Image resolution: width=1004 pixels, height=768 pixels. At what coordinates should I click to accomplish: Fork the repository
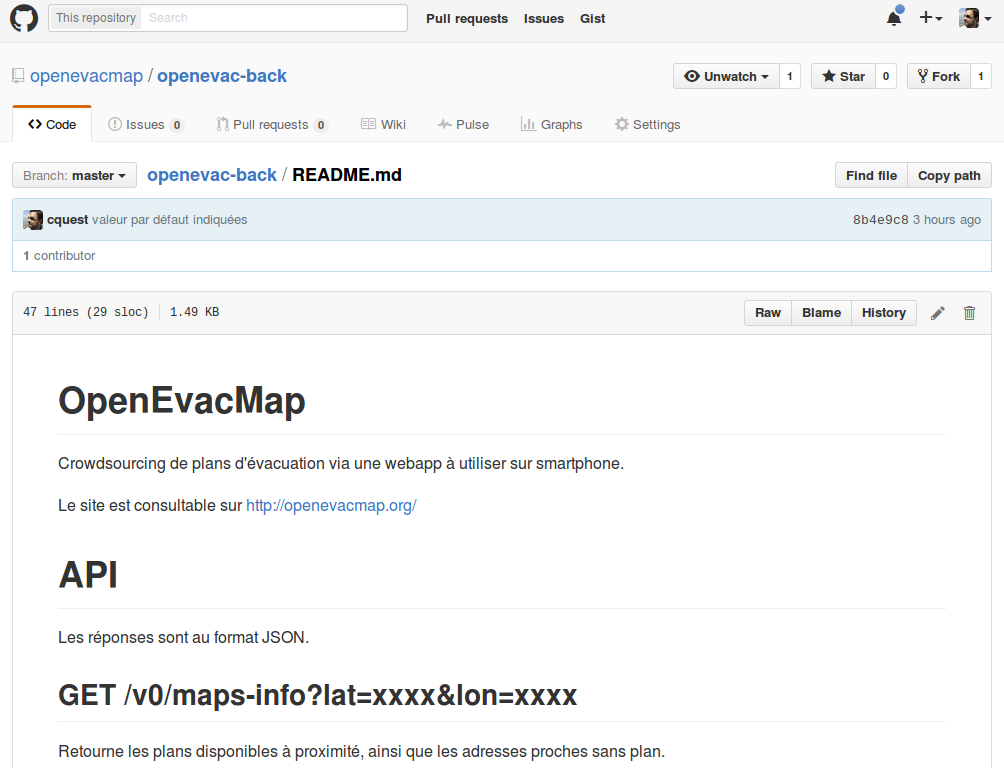[939, 76]
